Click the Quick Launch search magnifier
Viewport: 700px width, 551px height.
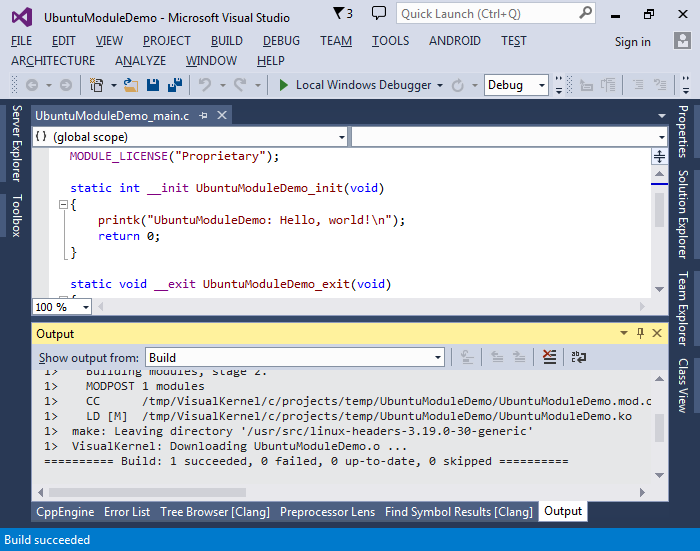585,13
